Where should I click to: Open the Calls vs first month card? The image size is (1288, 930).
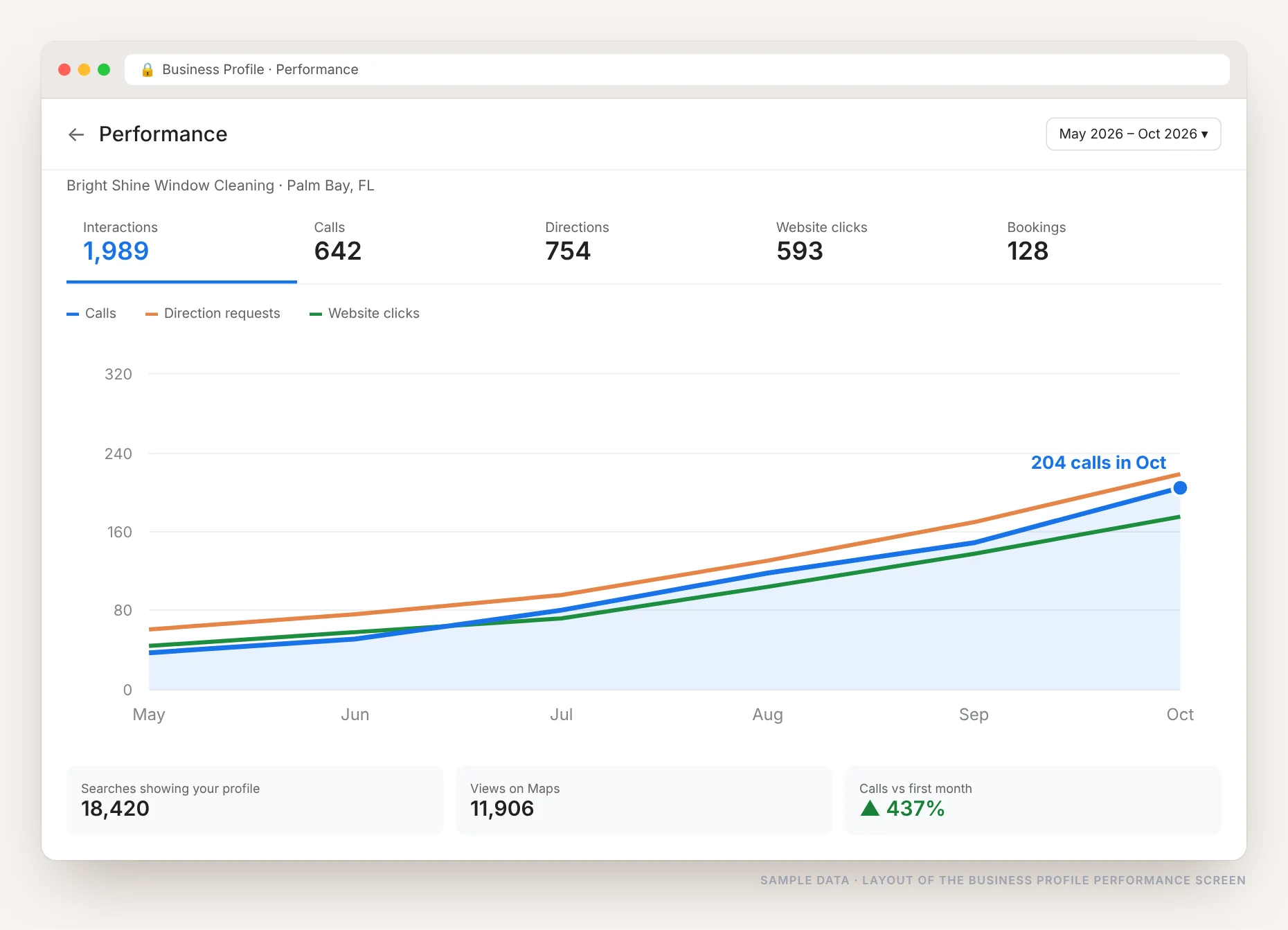1032,800
